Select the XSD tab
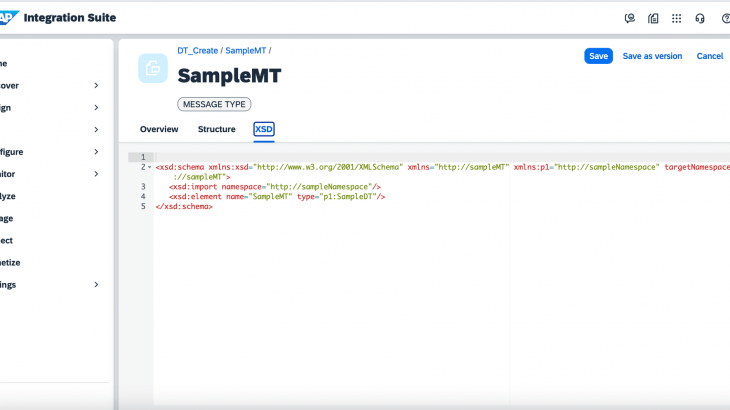This screenshot has height=410, width=730. tap(264, 129)
